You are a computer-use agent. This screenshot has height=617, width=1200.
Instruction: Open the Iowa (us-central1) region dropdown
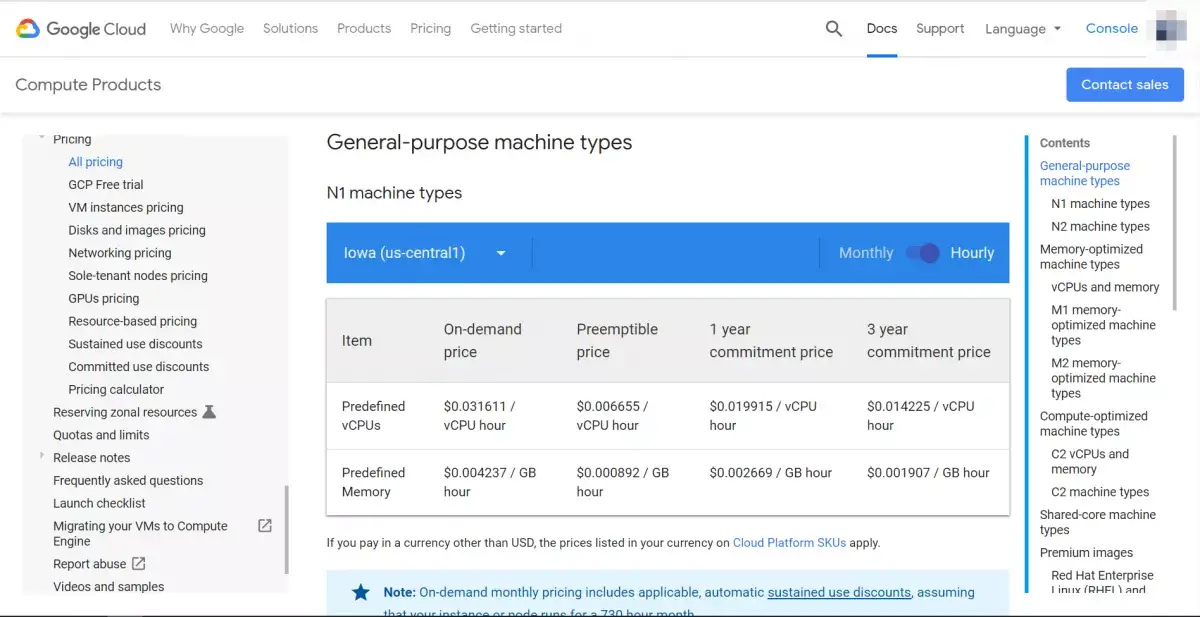(x=426, y=253)
